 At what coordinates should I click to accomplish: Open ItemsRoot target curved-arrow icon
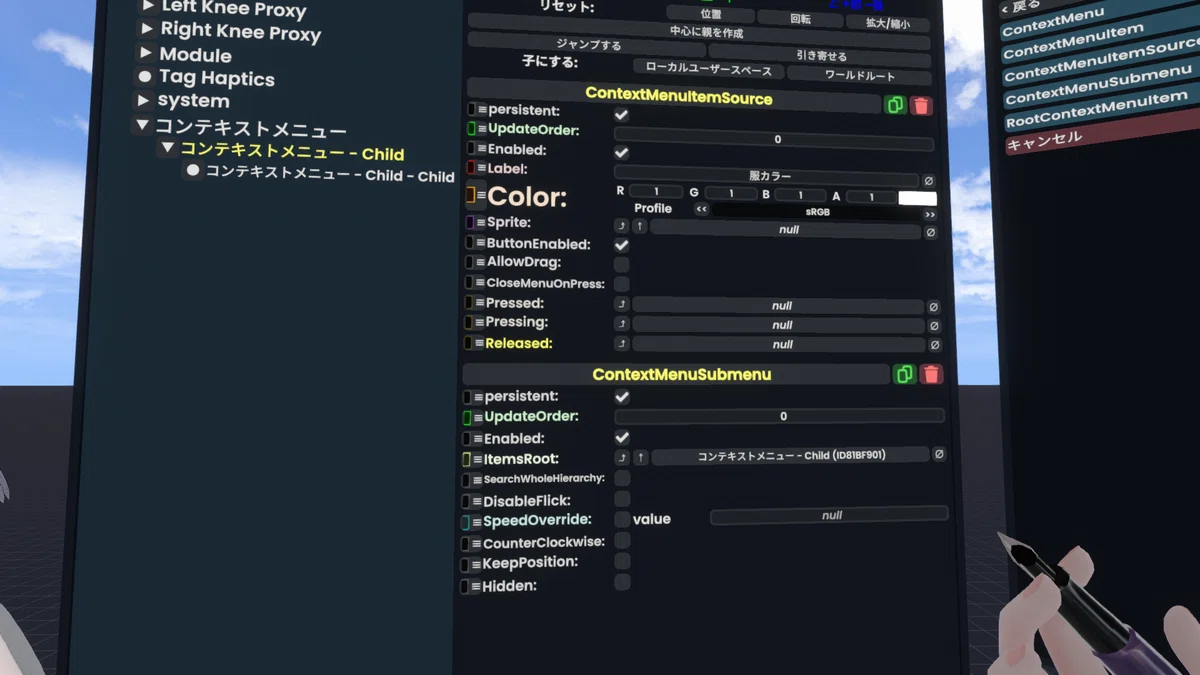click(622, 457)
